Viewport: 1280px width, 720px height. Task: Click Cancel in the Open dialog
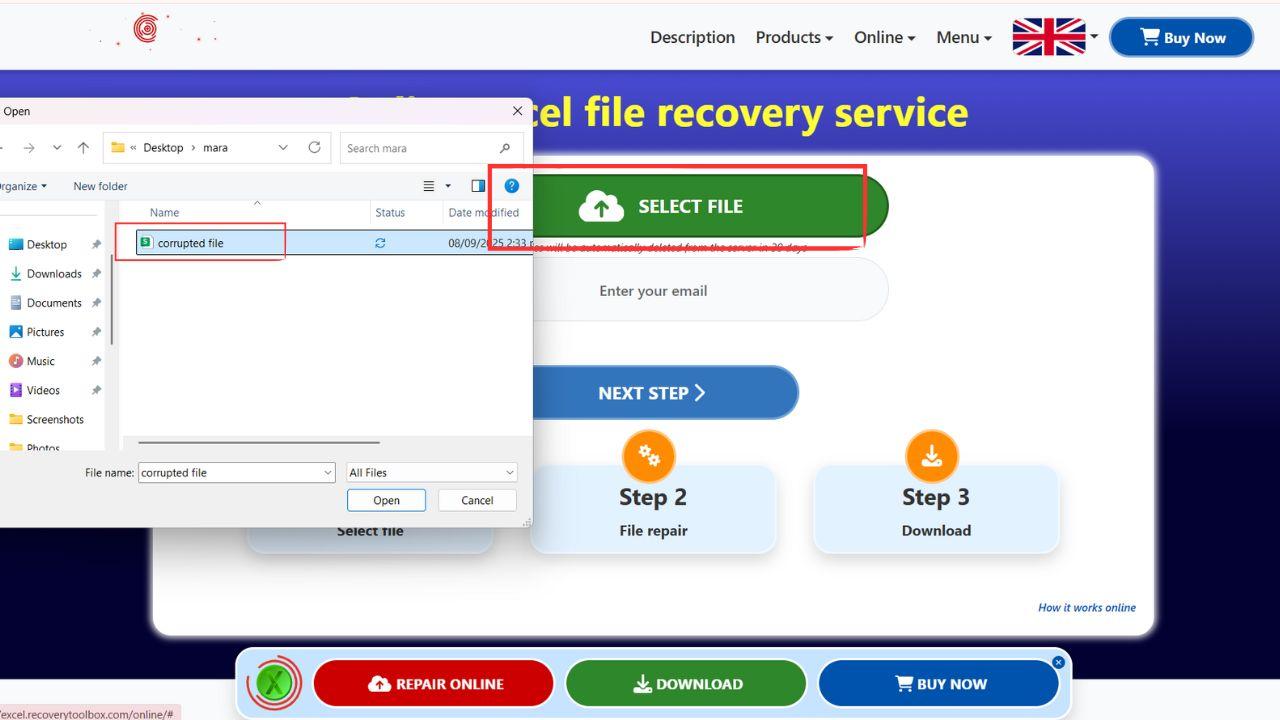(477, 500)
